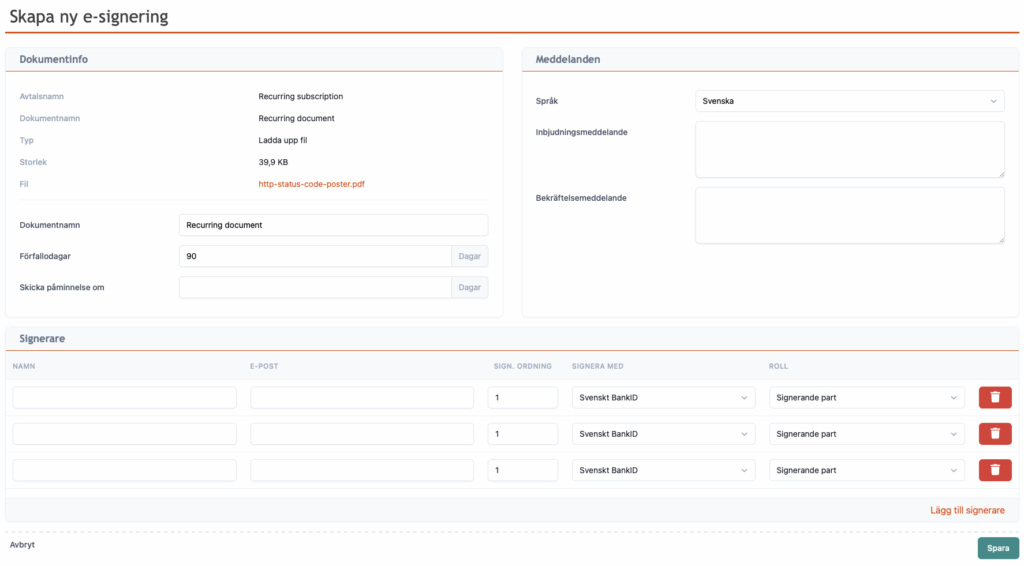
Task: Click the Avbryt link
Action: pyautogui.click(x=22, y=545)
